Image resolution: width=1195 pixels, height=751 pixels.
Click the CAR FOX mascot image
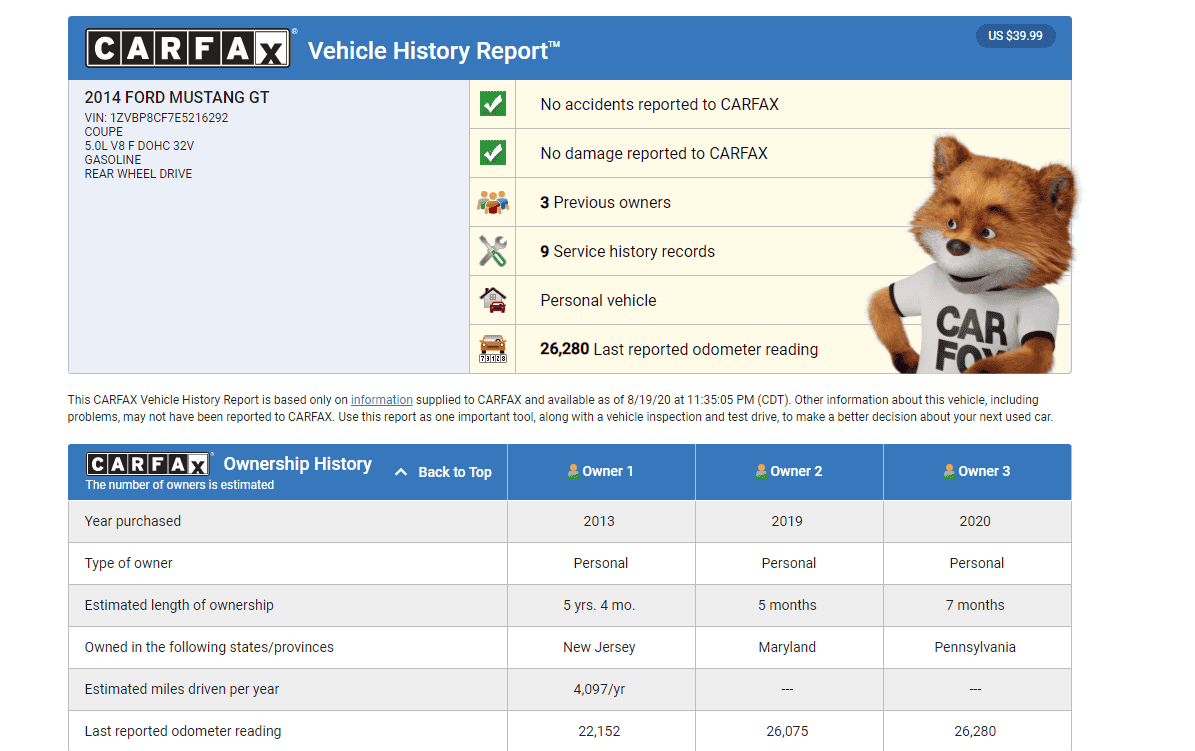pyautogui.click(x=975, y=255)
